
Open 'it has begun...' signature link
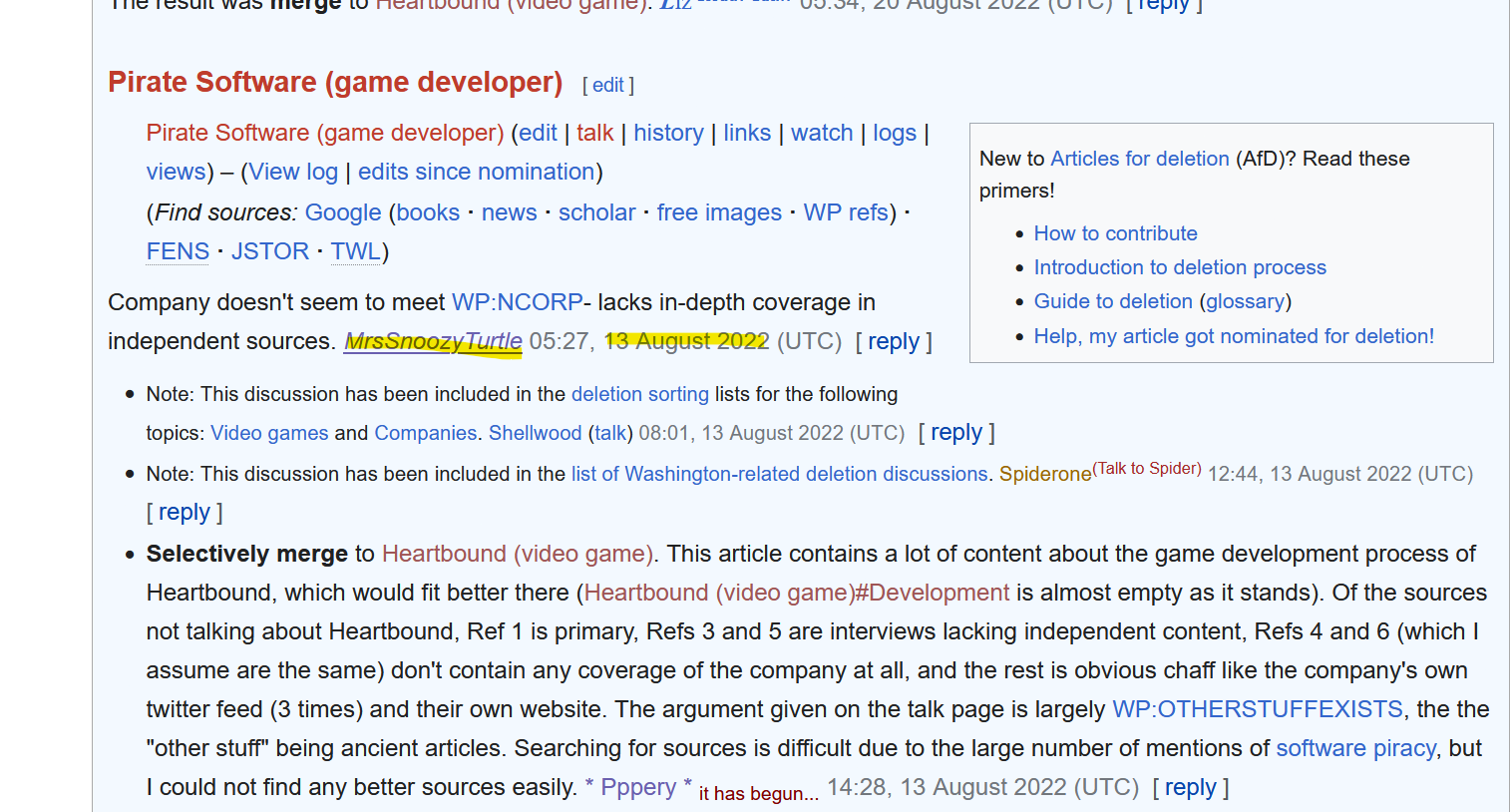point(759,793)
